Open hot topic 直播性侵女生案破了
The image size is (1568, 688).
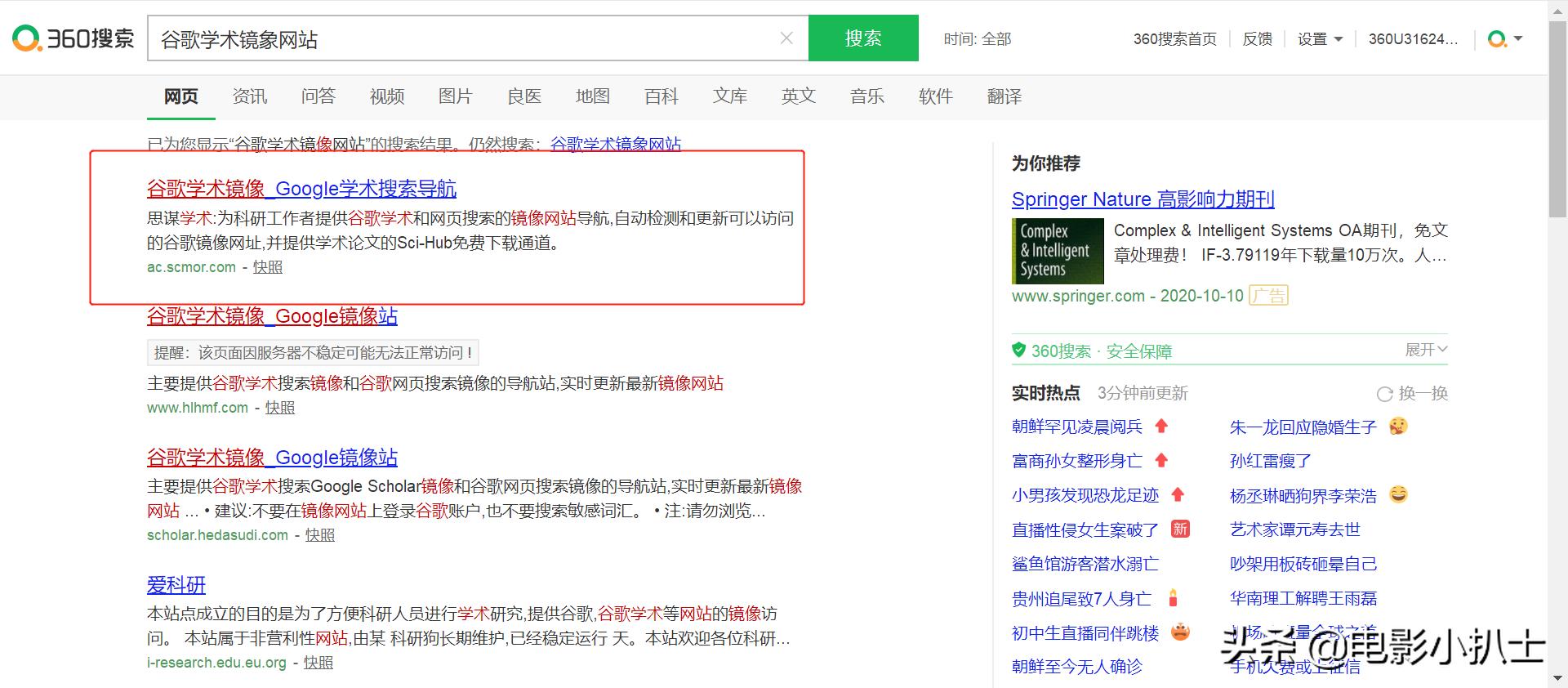click(1085, 529)
